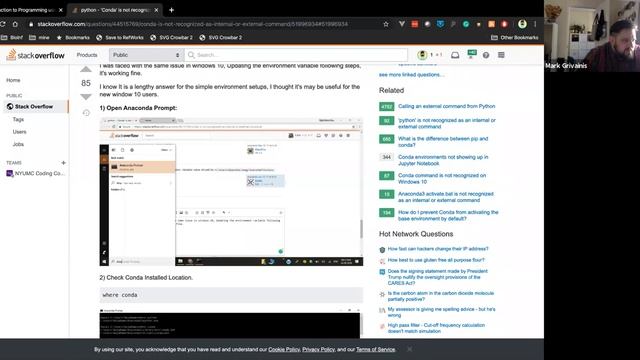Open gluten free all purpose flour question

tap(436, 260)
